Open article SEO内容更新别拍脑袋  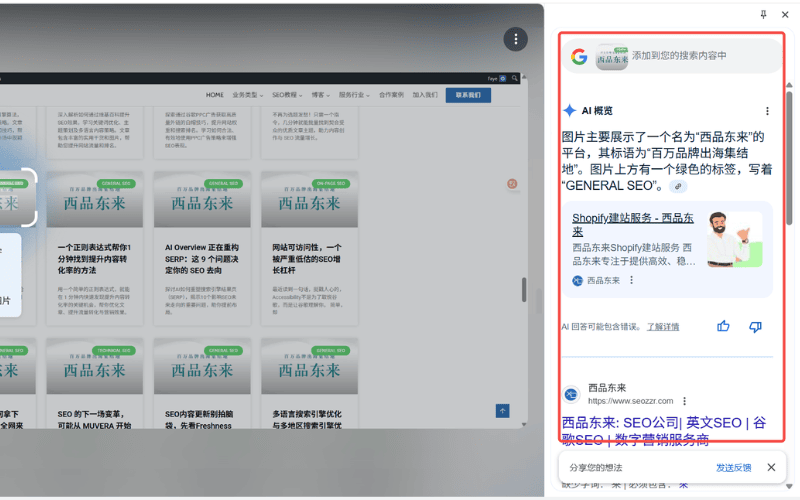click(x=198, y=420)
